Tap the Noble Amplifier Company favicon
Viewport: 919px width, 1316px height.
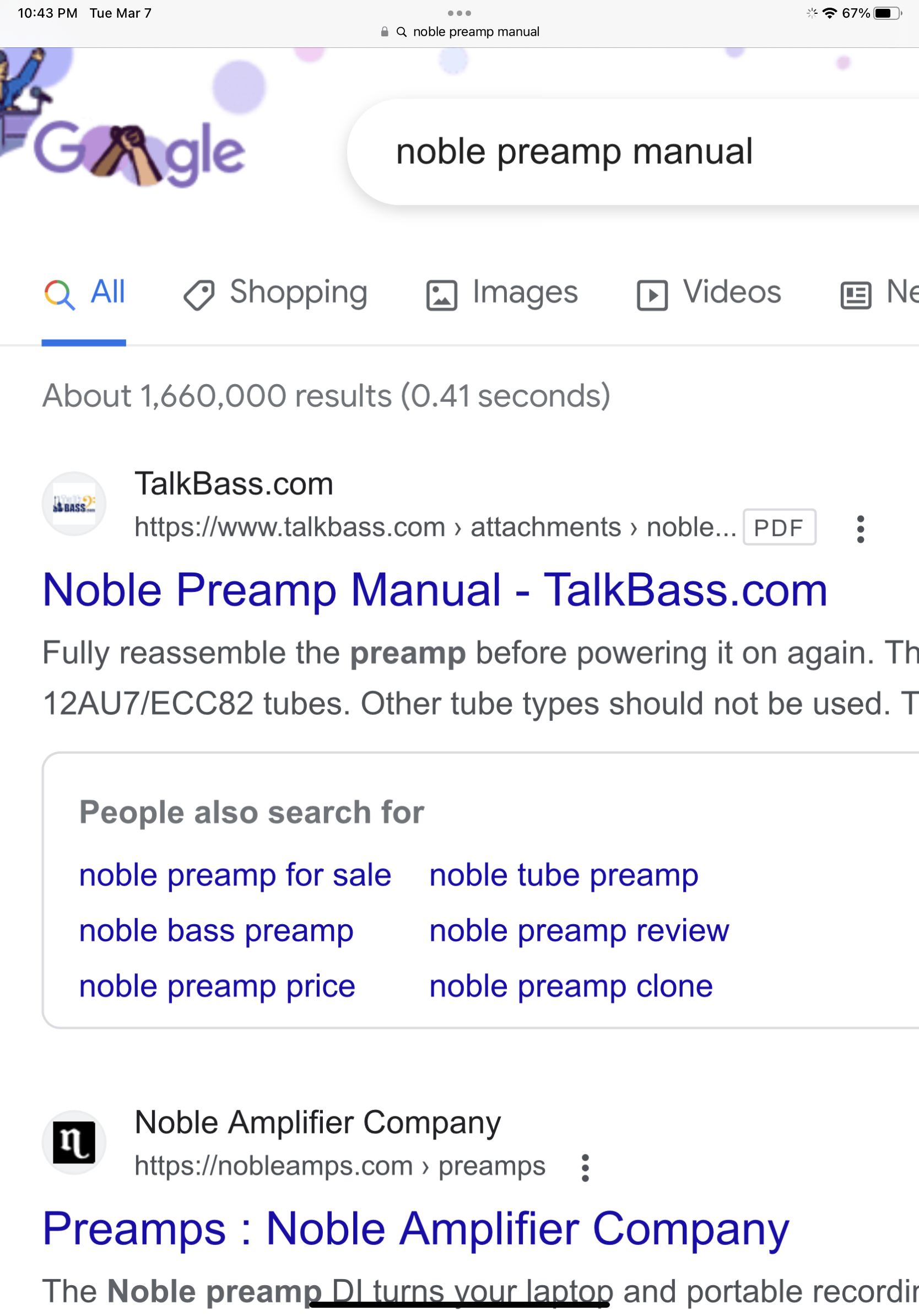(x=74, y=1142)
